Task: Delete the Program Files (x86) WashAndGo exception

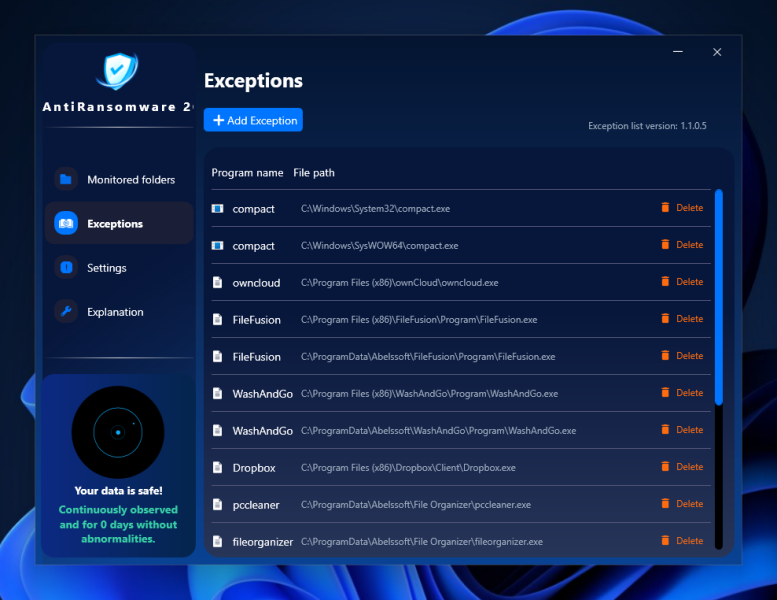Action: (x=682, y=392)
